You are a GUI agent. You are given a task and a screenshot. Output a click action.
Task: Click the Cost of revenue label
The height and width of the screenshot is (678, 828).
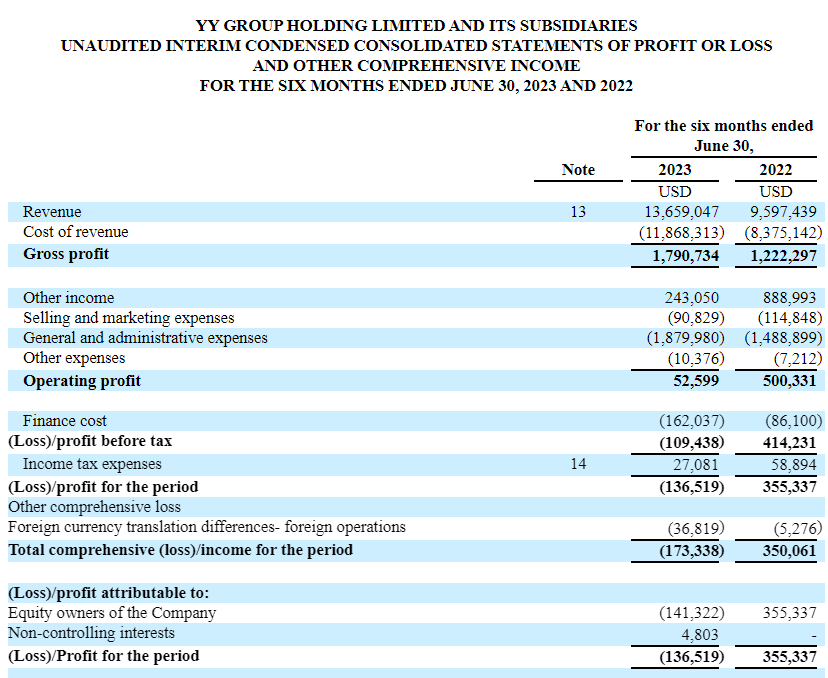point(76,232)
